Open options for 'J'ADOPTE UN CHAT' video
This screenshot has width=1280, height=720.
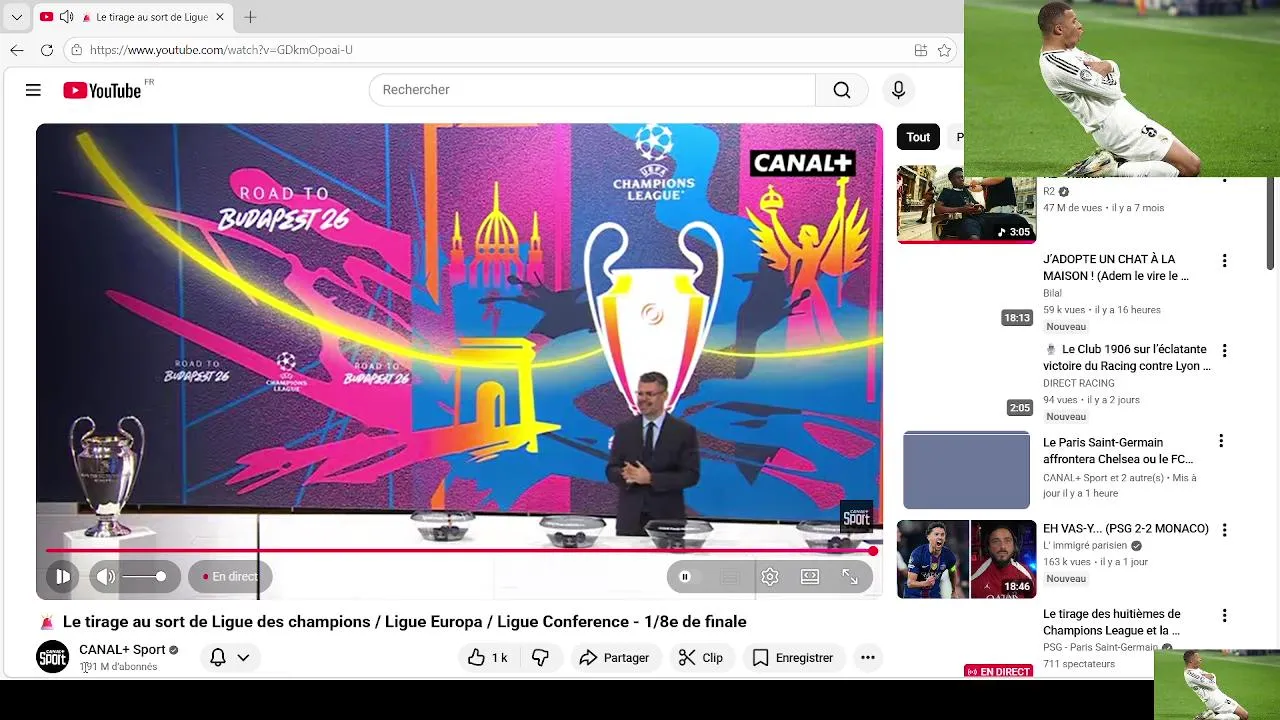pyautogui.click(x=1224, y=261)
